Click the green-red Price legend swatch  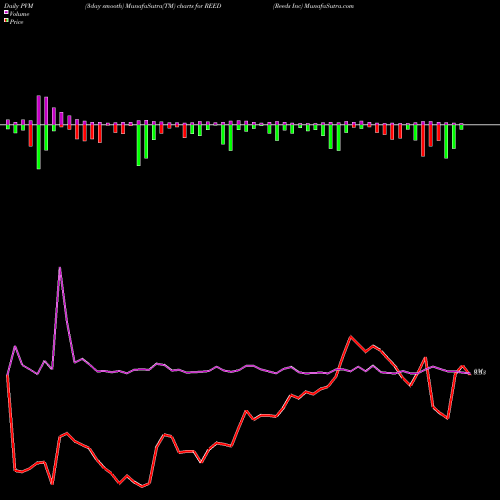[6, 21]
